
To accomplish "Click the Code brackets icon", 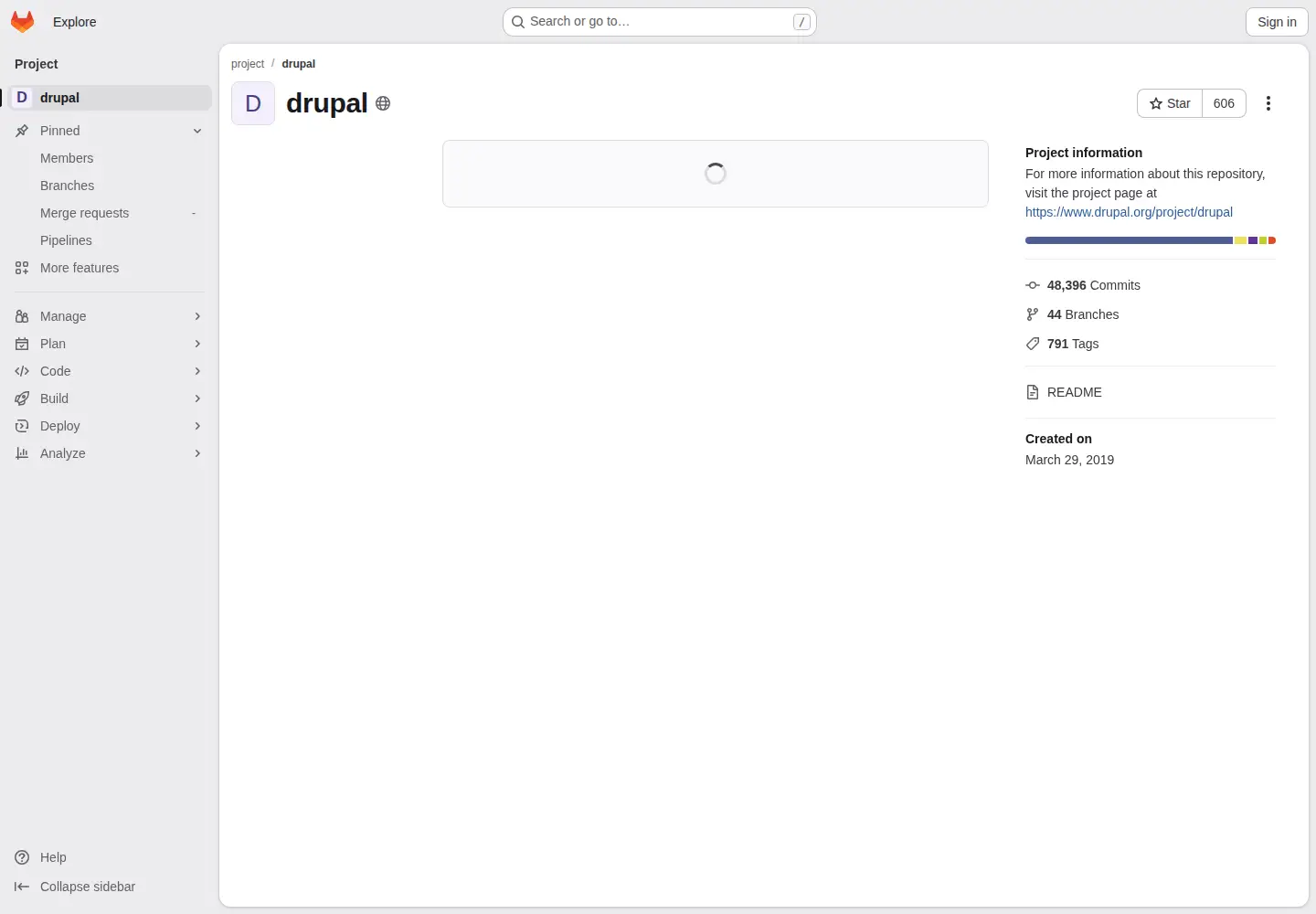I will pyautogui.click(x=22, y=371).
